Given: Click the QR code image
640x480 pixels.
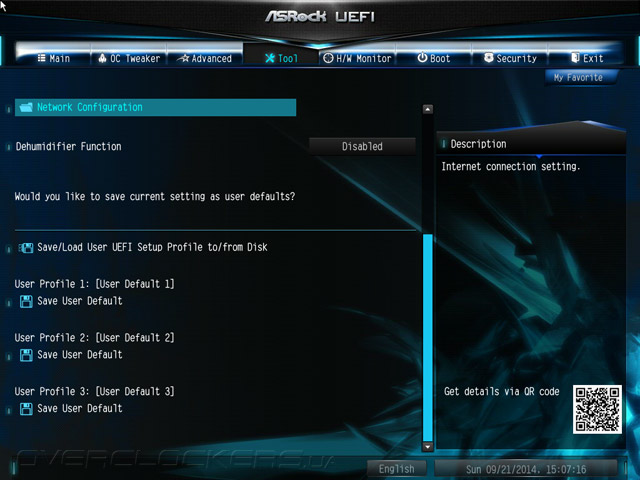Looking at the screenshot, I should point(597,409).
